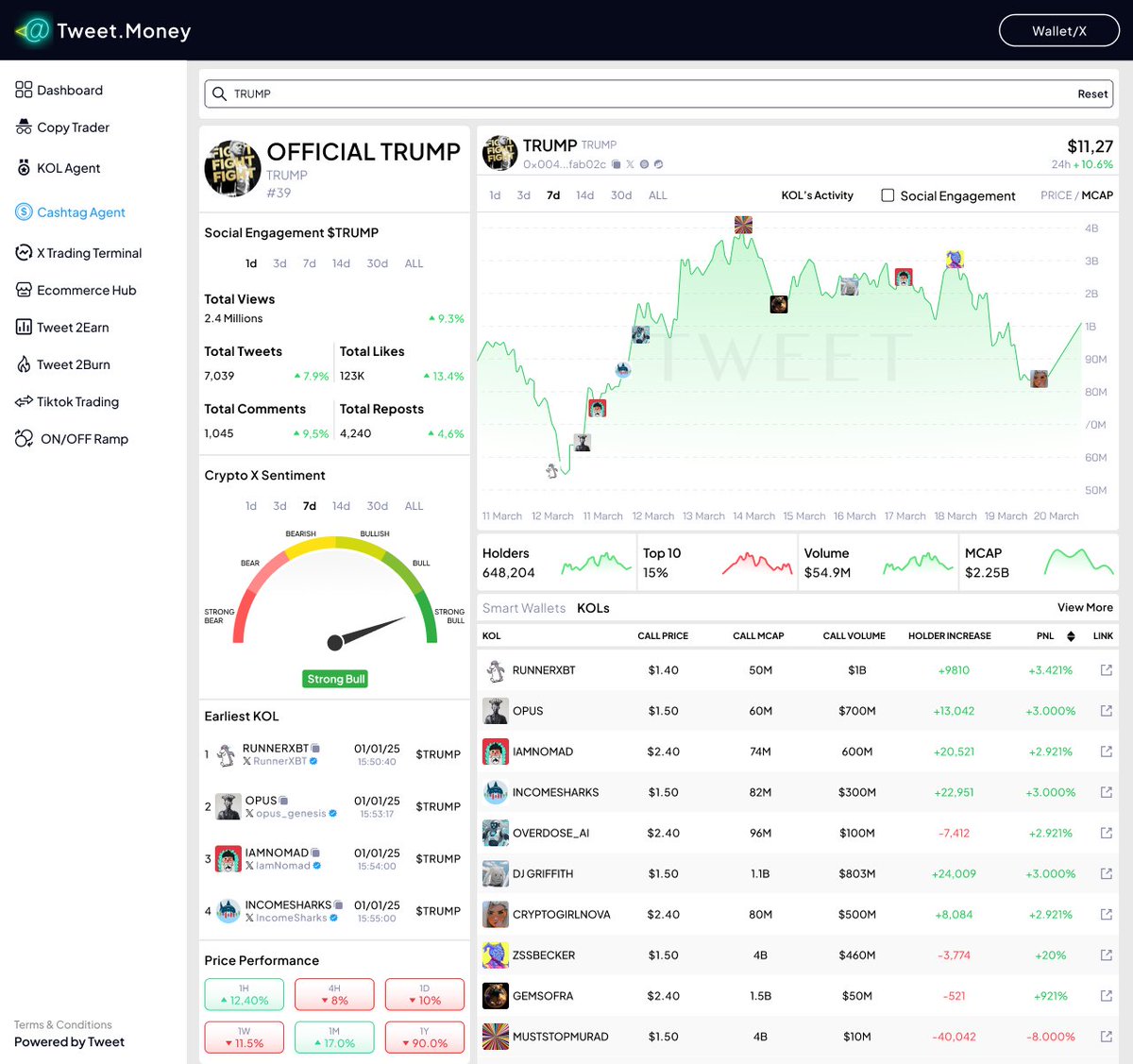
Task: Open Tiktok Trading in sidebar
Action: (67, 401)
